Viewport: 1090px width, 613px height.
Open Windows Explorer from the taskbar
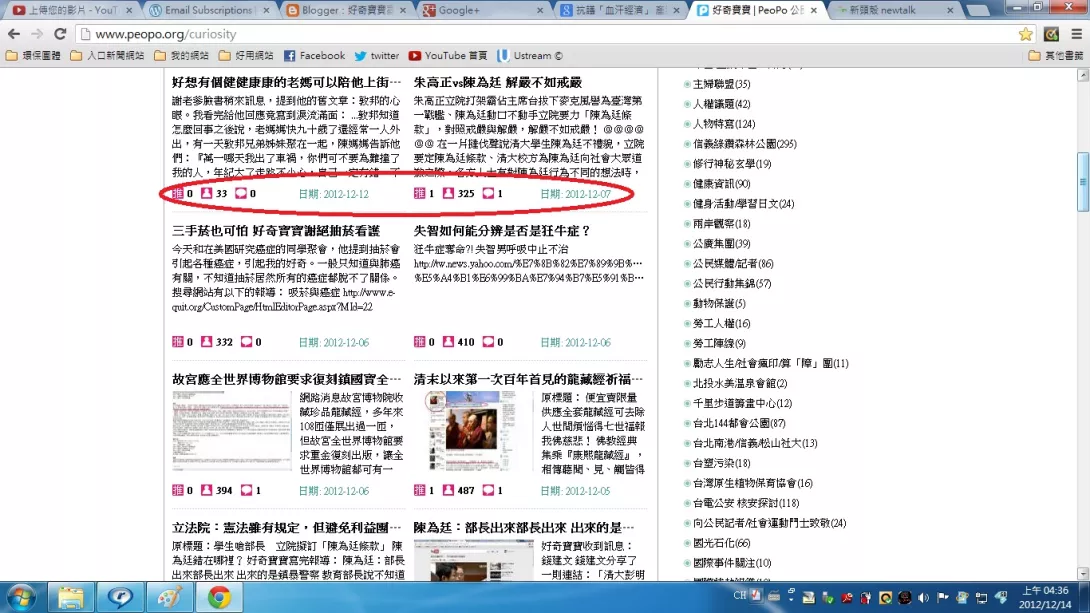70,598
